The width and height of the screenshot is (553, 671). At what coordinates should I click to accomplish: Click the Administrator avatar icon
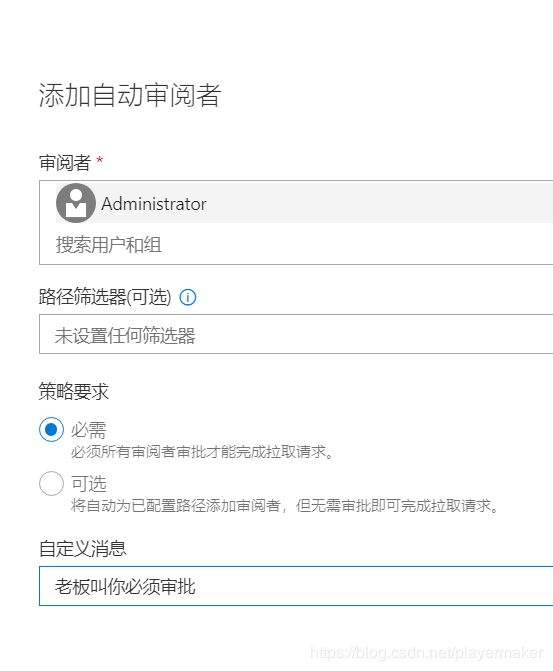pos(76,203)
